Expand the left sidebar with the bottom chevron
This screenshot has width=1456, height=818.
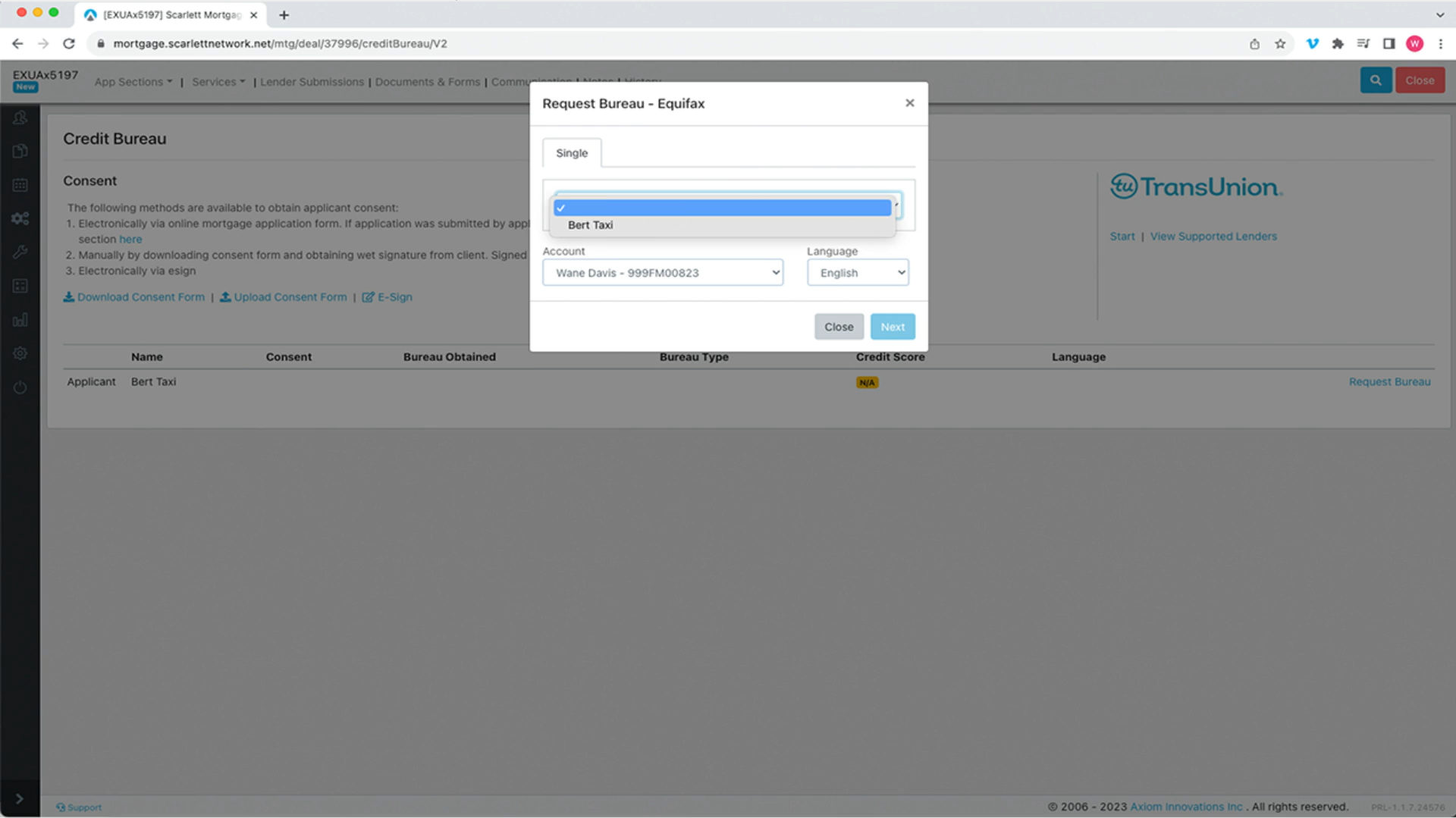(x=20, y=798)
